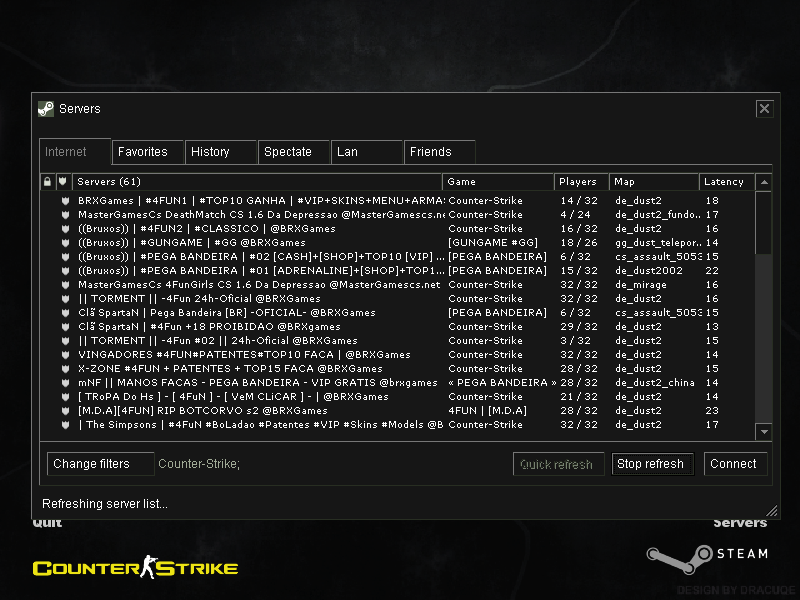Select MasterGamesCs DeathMatch CS 1.6 server

pos(261,215)
